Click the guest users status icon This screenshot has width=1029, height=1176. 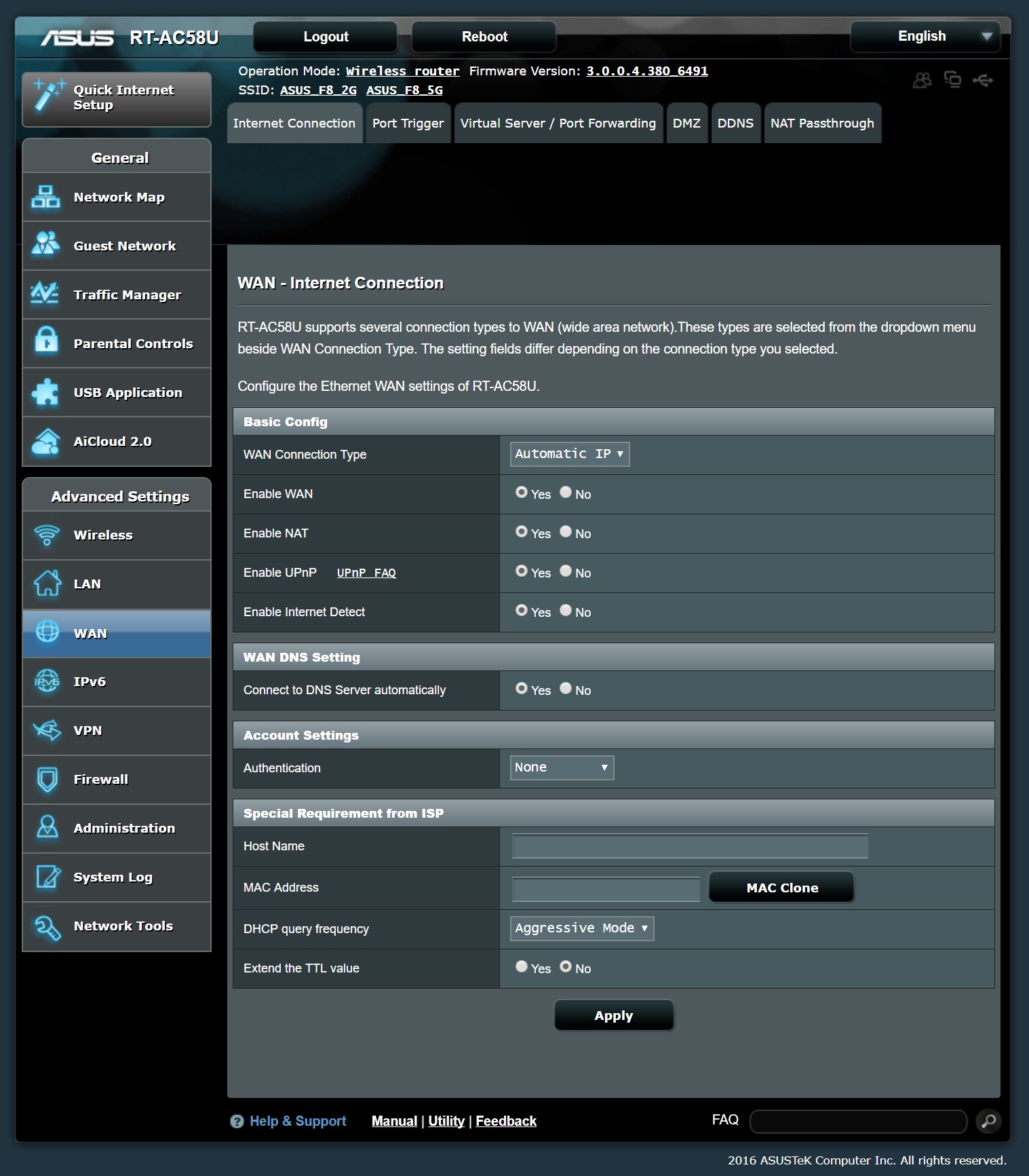tap(922, 81)
